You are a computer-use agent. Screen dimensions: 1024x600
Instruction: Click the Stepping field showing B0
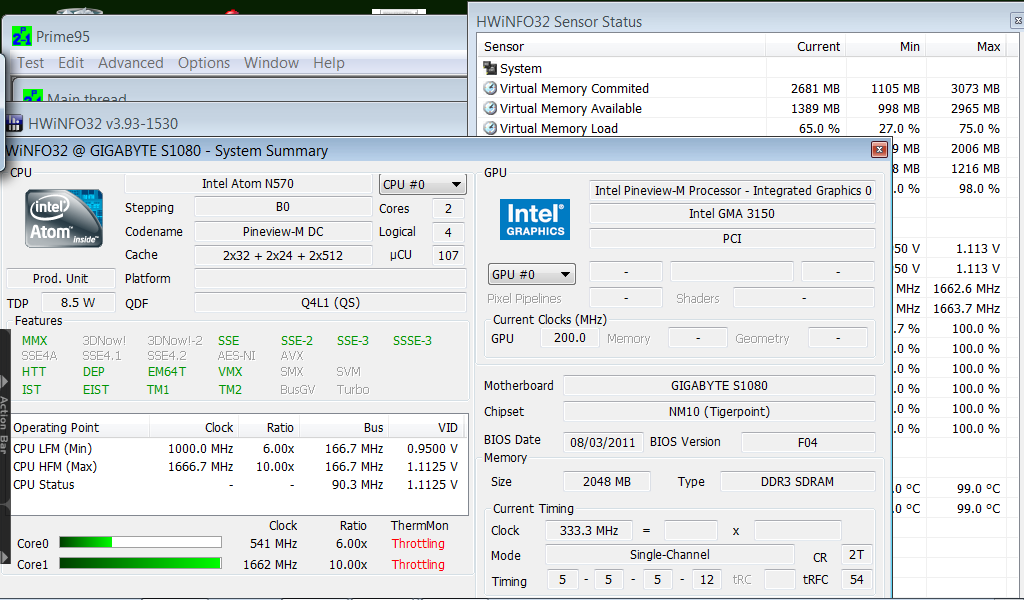pos(283,207)
